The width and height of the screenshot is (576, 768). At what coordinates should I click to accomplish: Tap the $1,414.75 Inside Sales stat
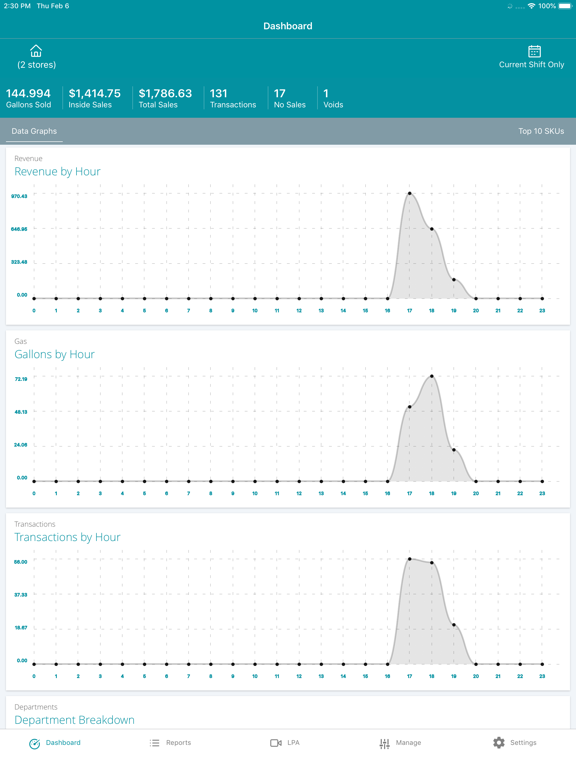[95, 98]
